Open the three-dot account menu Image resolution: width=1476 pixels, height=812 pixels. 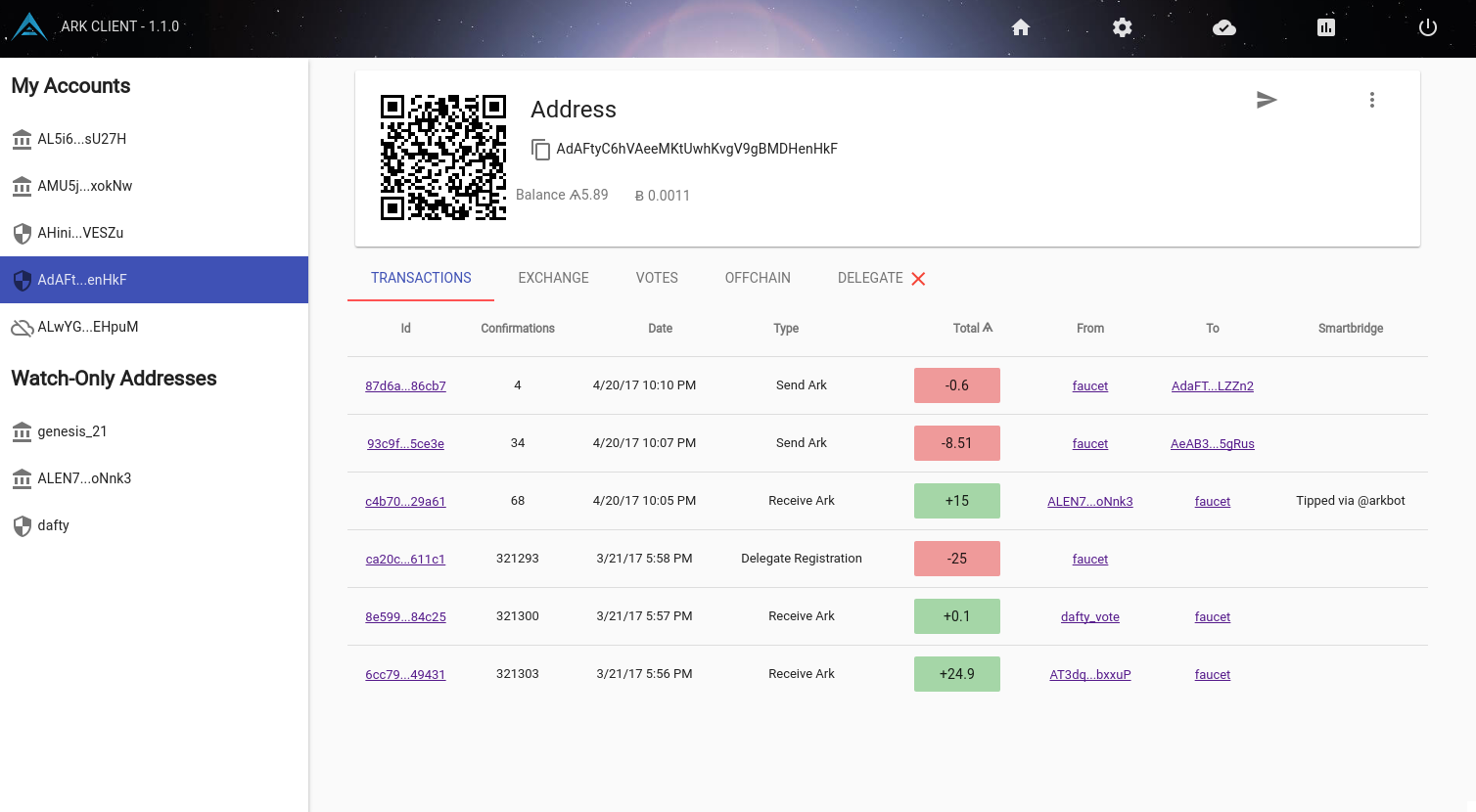pyautogui.click(x=1372, y=100)
